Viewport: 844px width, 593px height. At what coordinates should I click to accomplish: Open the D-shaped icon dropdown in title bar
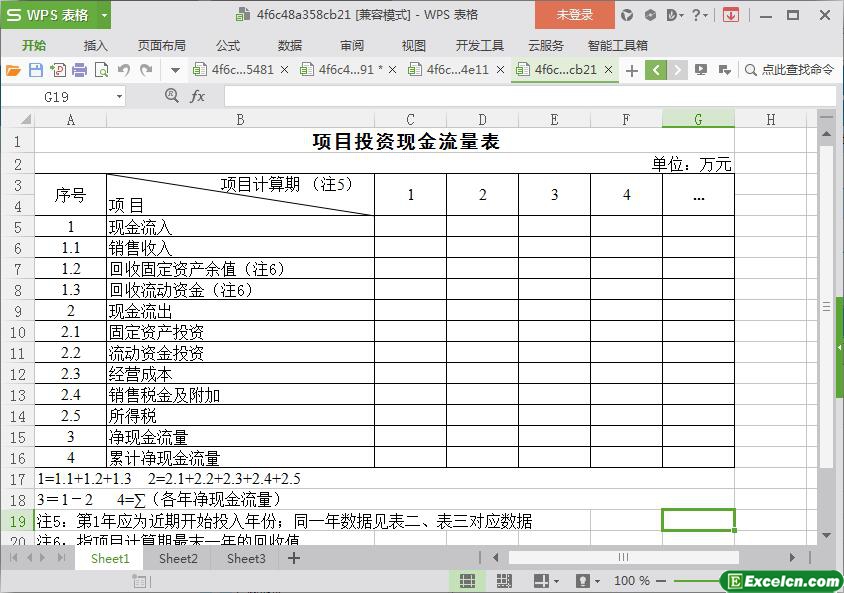click(x=675, y=15)
